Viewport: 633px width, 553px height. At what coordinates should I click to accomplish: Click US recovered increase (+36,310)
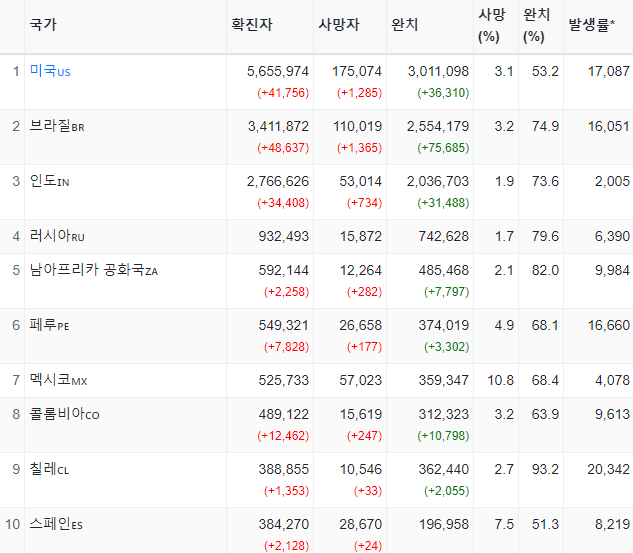click(443, 93)
